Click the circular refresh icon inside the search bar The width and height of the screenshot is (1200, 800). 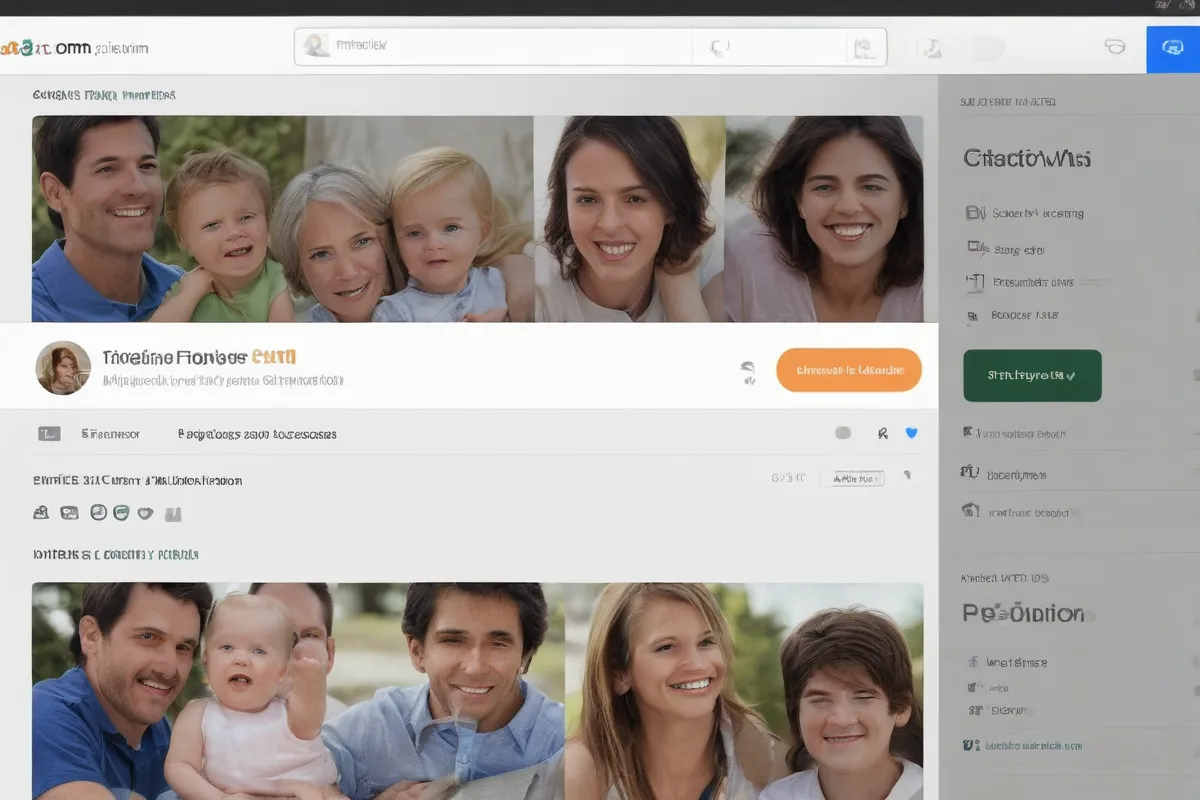(719, 47)
